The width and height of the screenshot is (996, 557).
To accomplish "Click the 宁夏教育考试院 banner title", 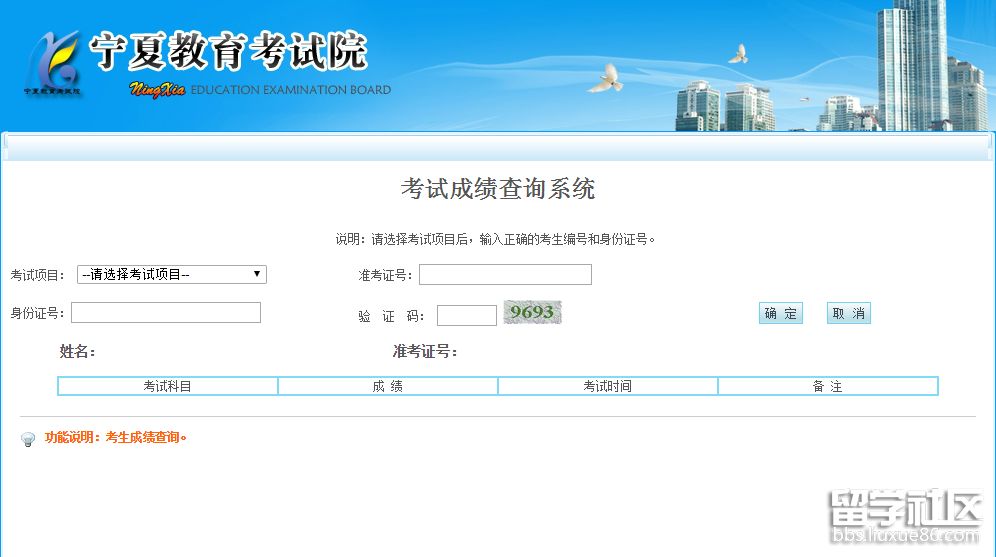I will point(228,52).
